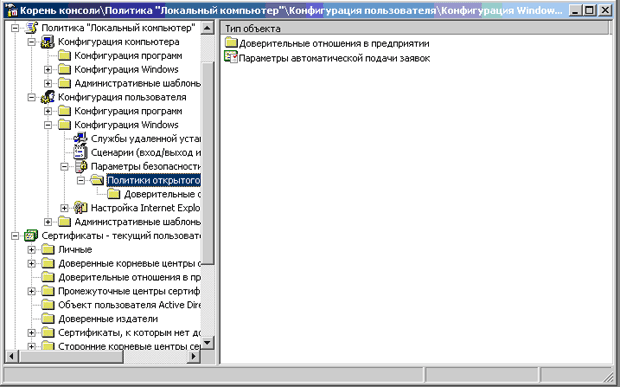This screenshot has height=387, width=620.
Task: Click the Настройка Internet Explorer icon
Action: tap(80, 208)
